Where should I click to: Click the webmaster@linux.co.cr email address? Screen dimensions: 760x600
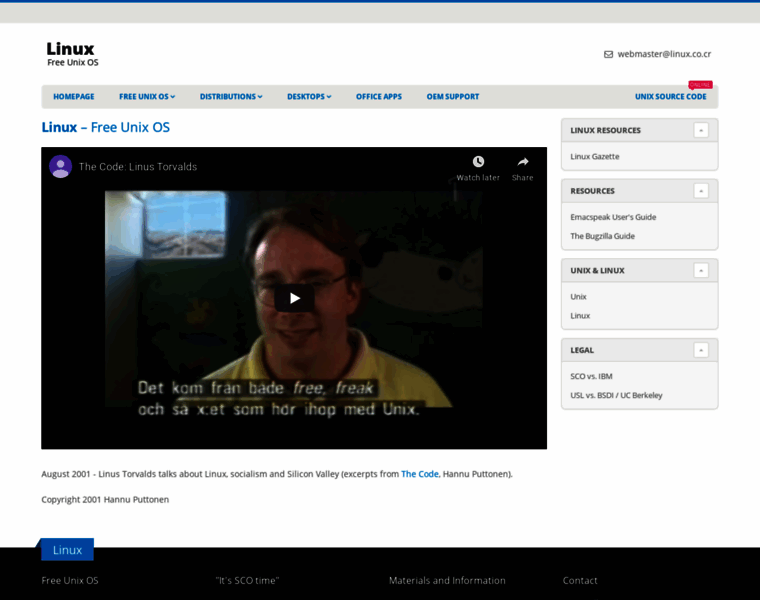tap(664, 54)
